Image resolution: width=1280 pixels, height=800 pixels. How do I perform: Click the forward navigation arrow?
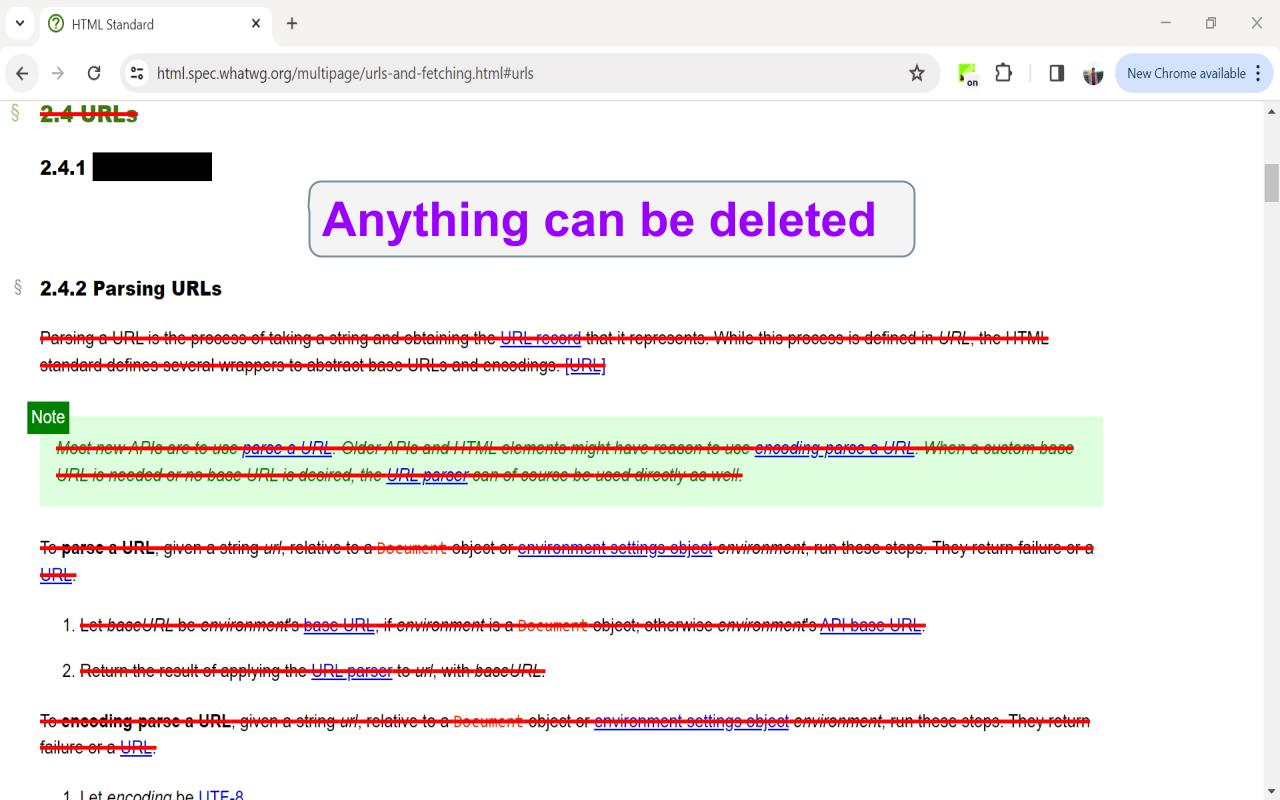(x=58, y=73)
